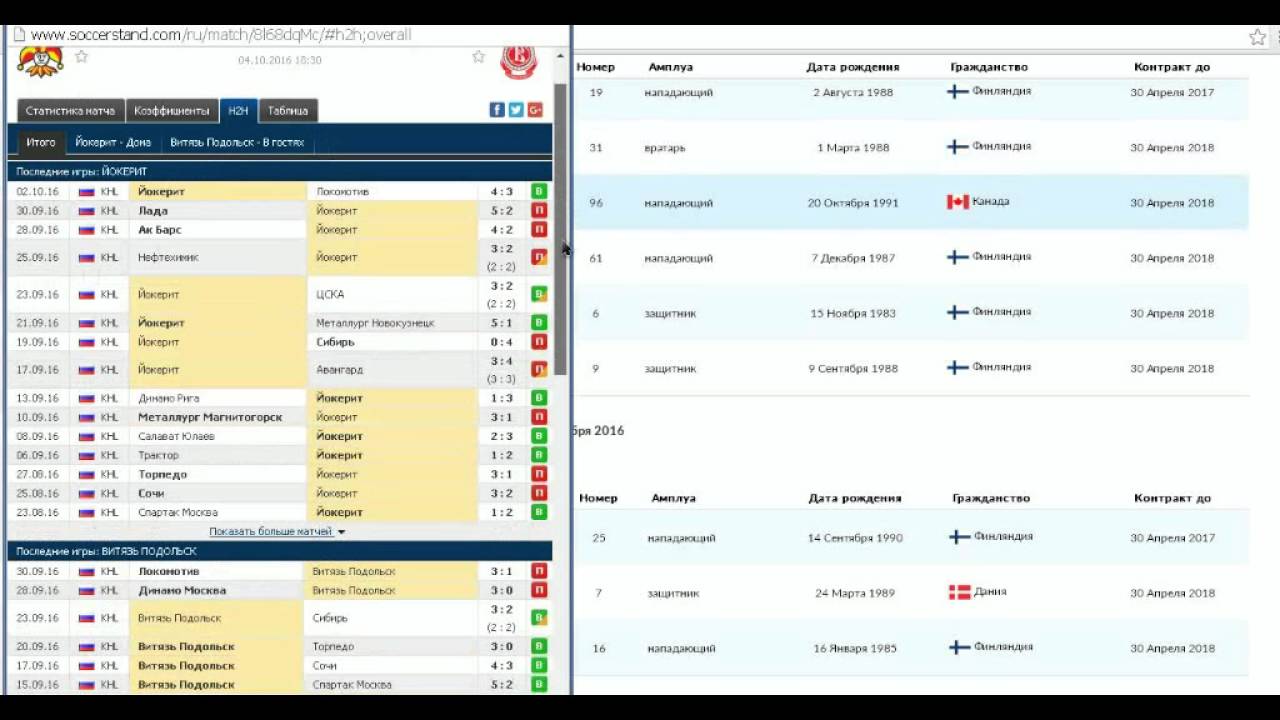Page icon in left browser address bar

[18, 35]
